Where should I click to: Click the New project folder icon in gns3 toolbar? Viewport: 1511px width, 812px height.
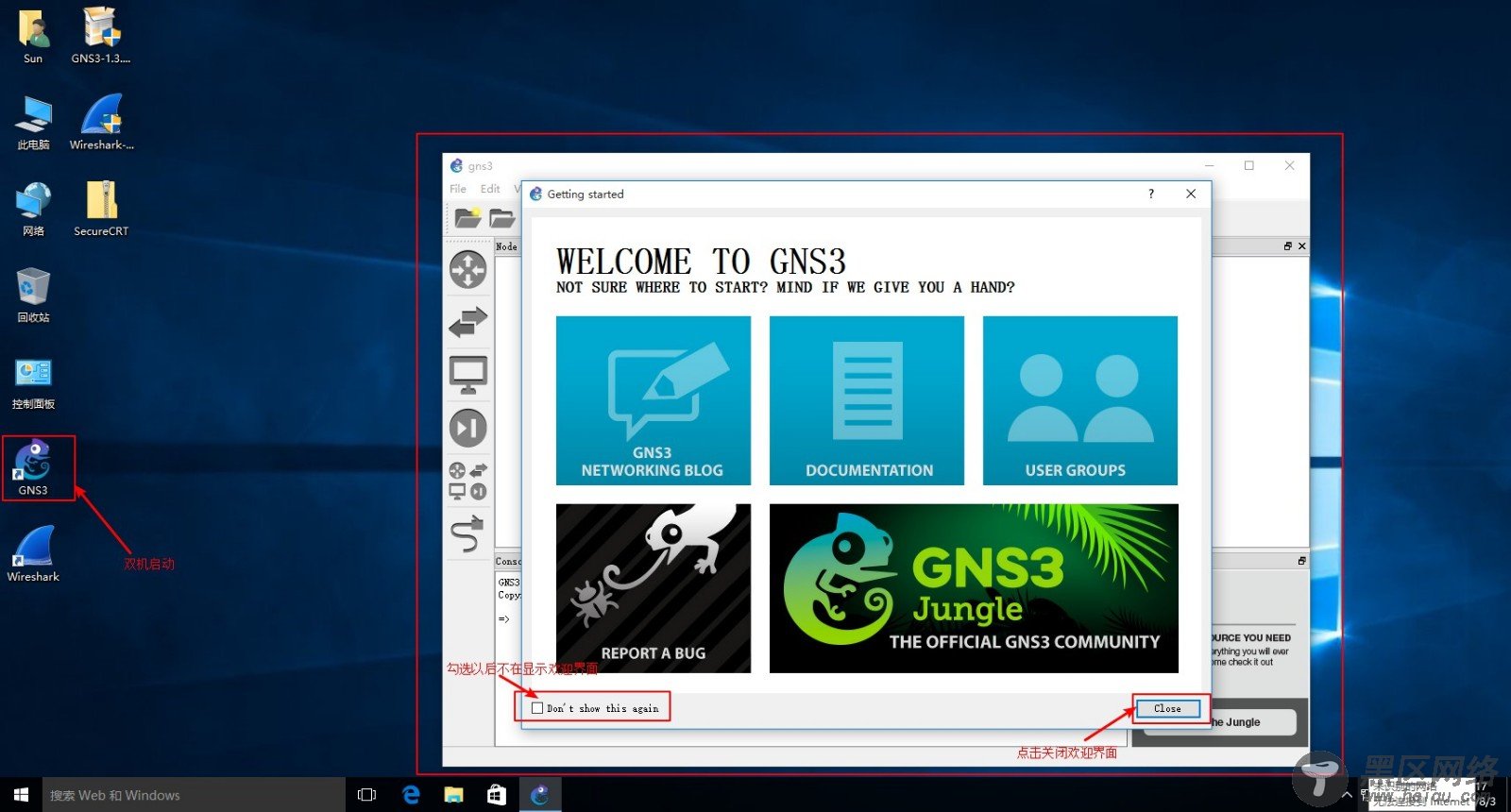point(467,218)
